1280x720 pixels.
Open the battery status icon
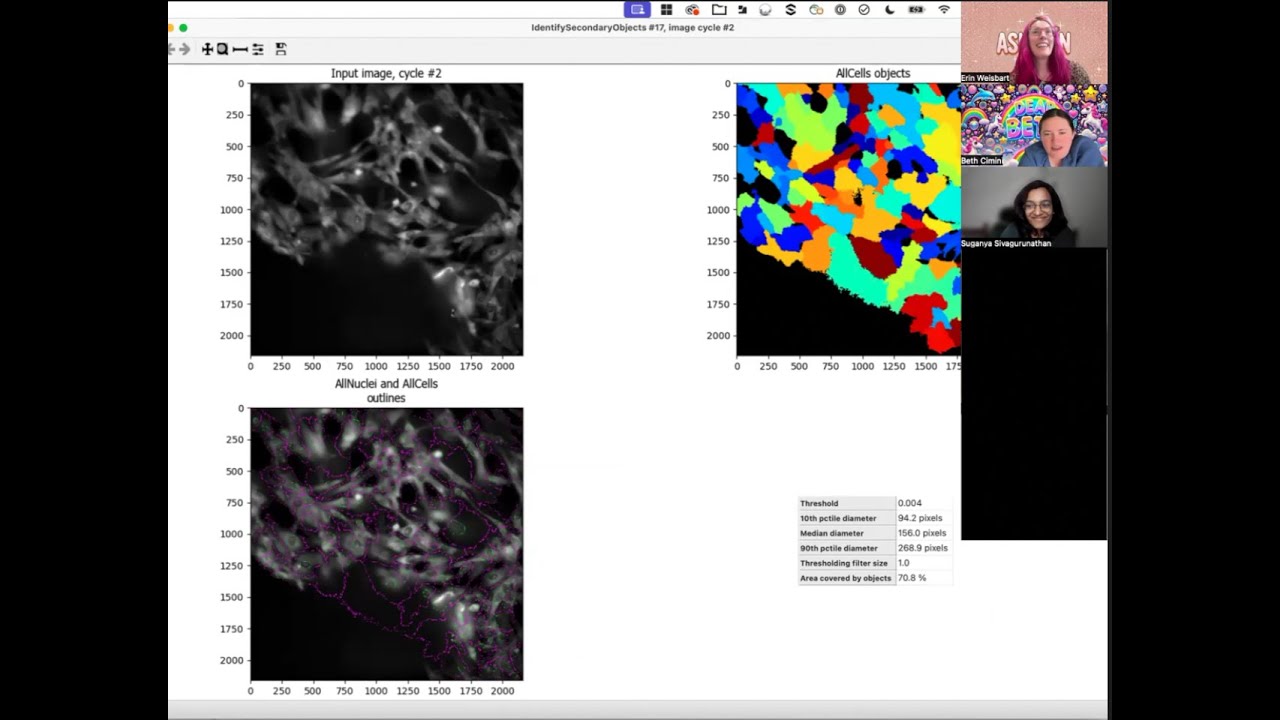(x=916, y=10)
